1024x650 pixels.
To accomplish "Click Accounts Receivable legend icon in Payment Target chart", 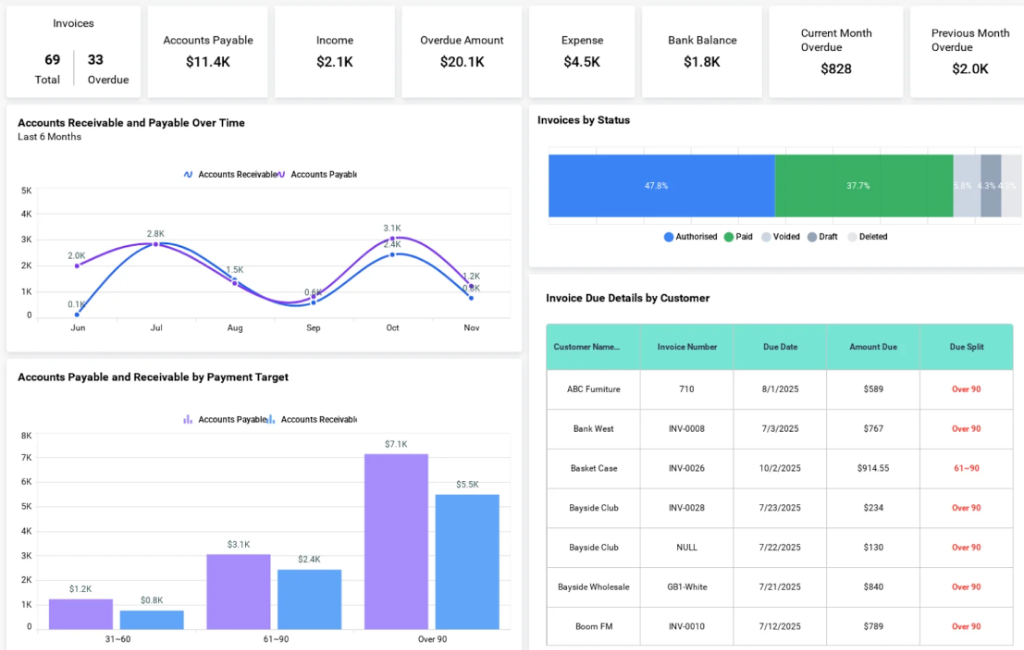I will click(x=271, y=419).
